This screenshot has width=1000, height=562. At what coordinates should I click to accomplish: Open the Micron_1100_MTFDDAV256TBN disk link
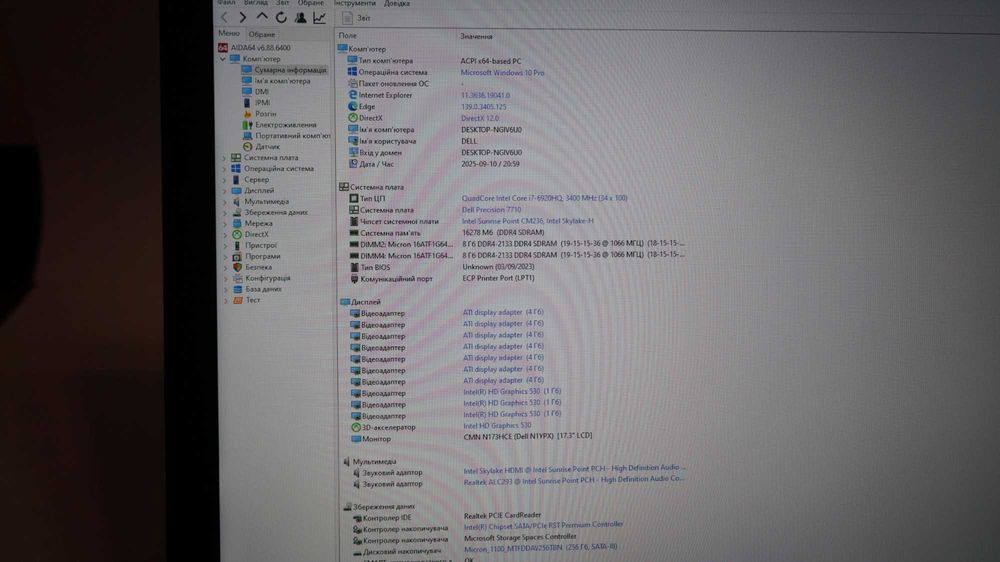pyautogui.click(x=540, y=548)
